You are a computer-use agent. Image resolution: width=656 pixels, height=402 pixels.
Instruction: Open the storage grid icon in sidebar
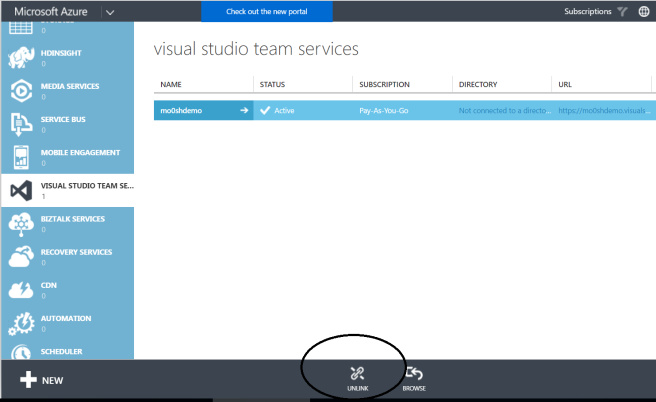pyautogui.click(x=21, y=28)
